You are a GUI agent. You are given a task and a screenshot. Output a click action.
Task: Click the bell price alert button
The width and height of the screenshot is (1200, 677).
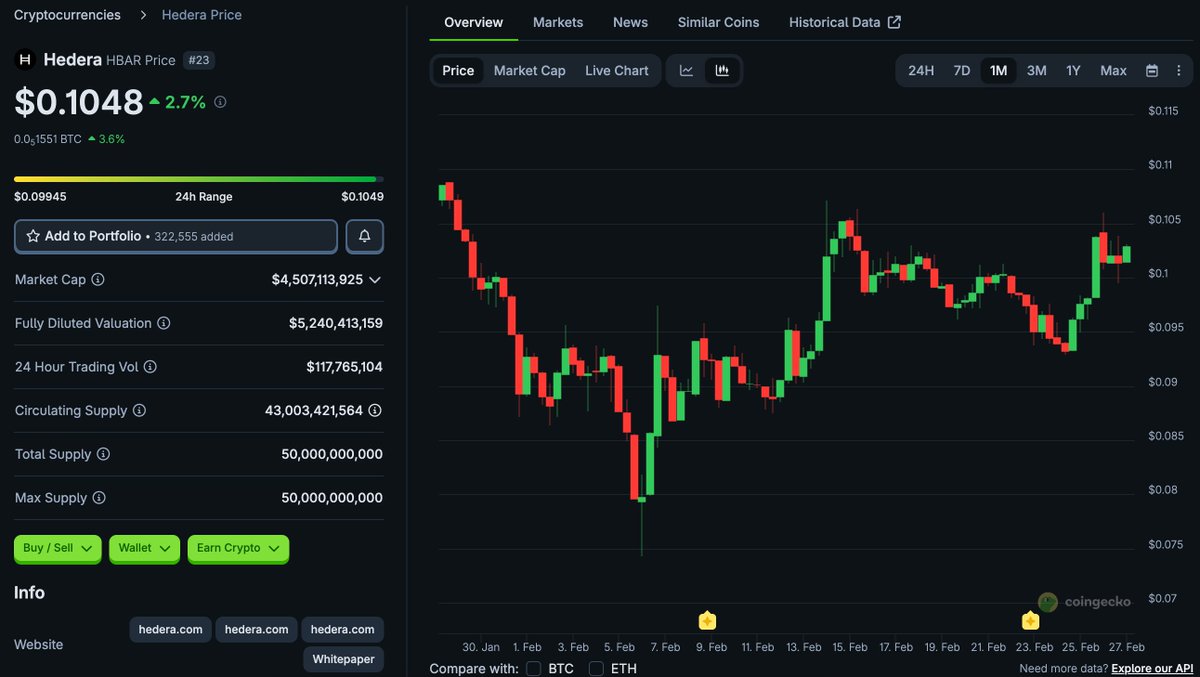(x=365, y=236)
